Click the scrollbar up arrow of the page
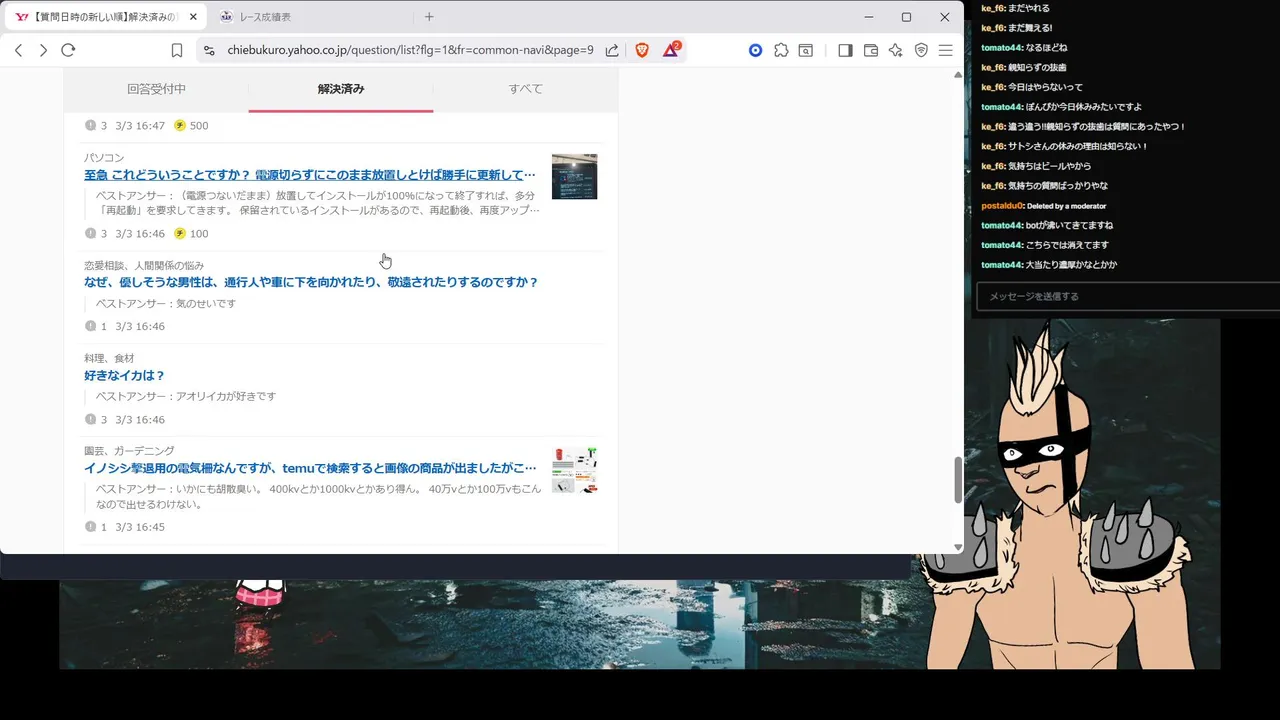 tap(958, 75)
